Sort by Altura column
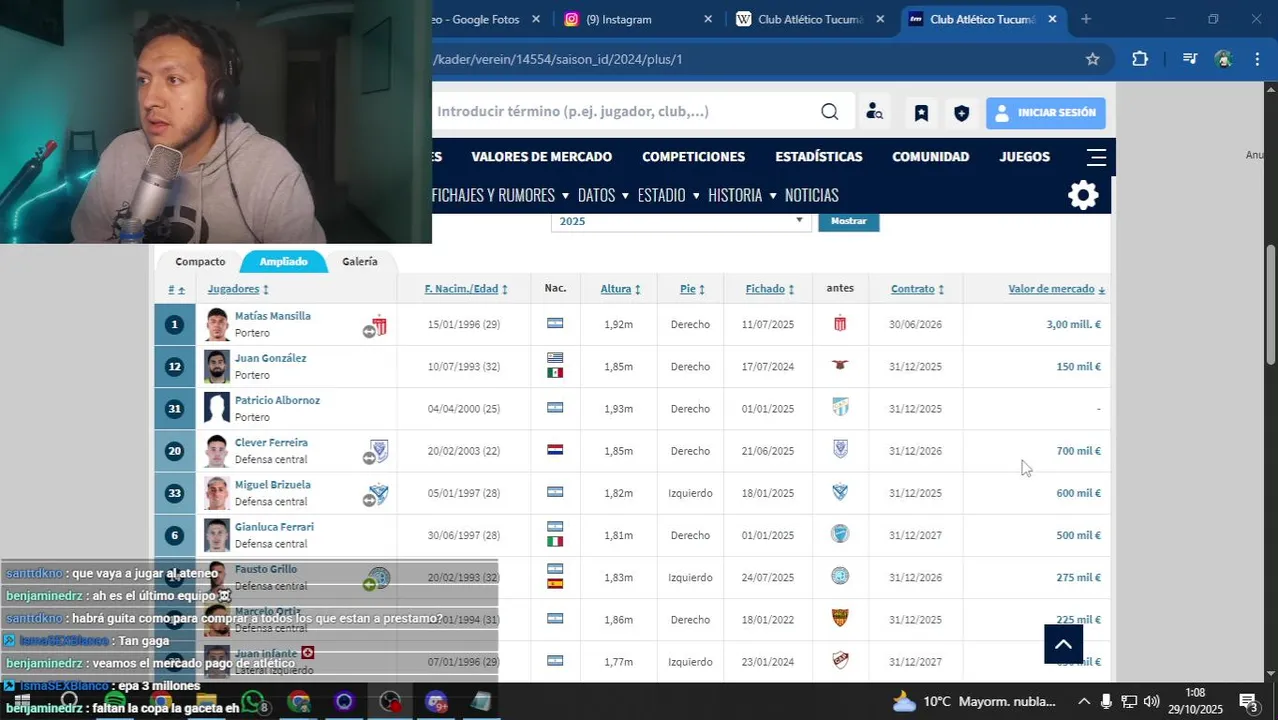This screenshot has width=1278, height=720. tap(620, 289)
